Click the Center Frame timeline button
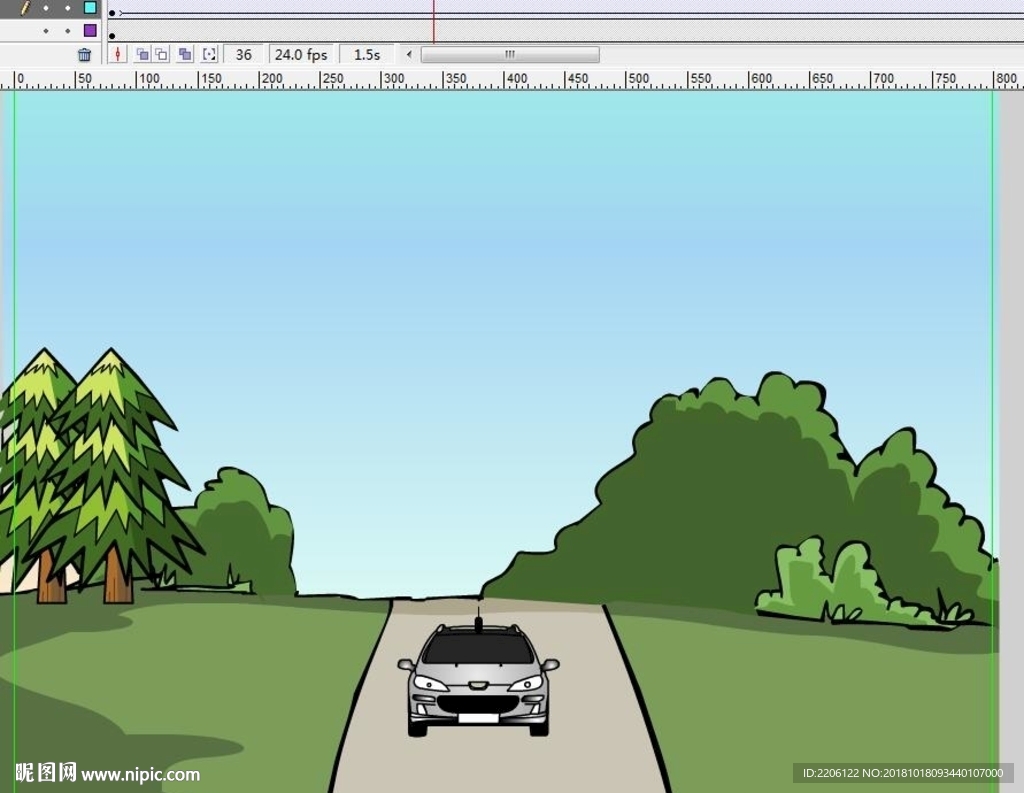 pyautogui.click(x=118, y=54)
